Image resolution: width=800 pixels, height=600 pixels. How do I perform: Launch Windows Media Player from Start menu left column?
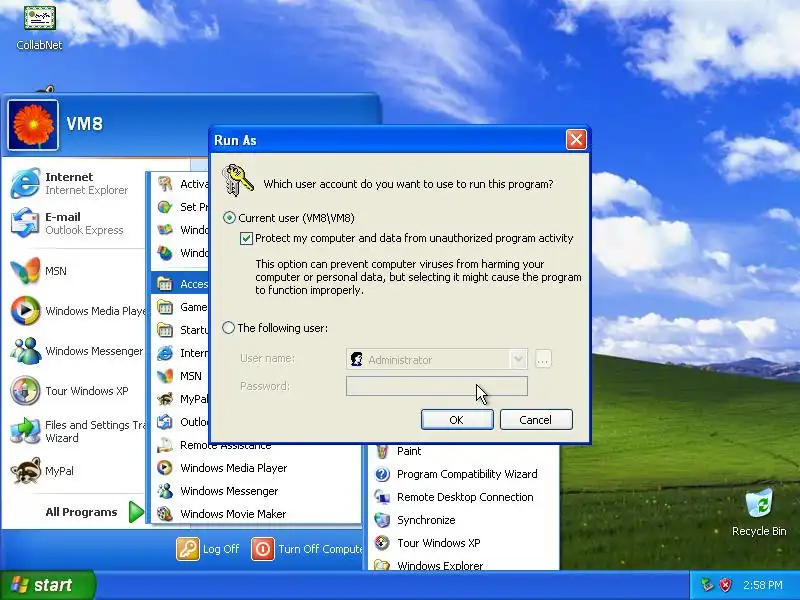tap(77, 311)
